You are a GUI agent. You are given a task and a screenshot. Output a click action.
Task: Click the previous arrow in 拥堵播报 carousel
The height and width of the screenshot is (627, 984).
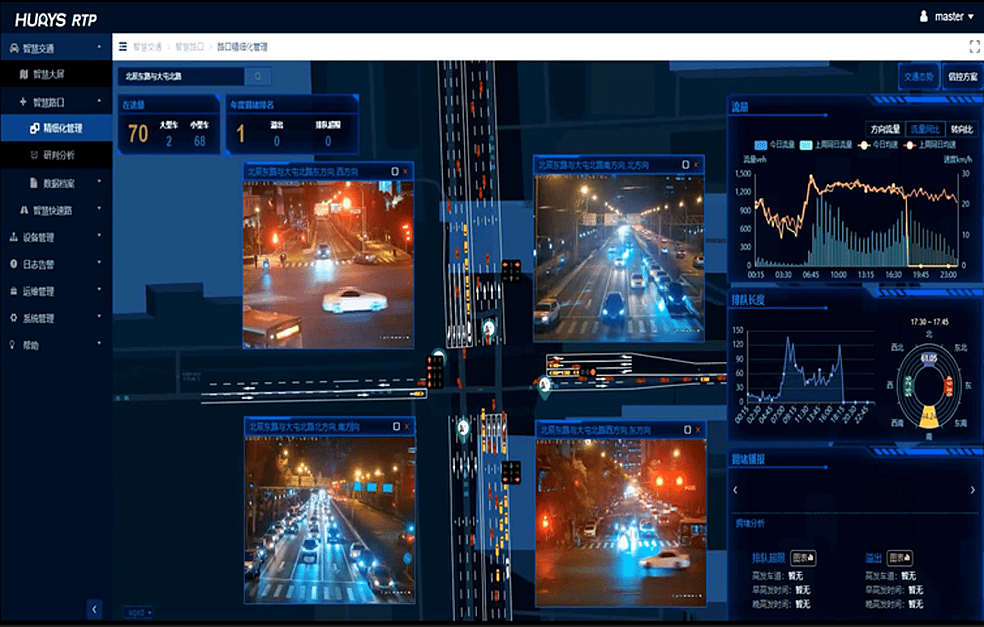click(736, 490)
